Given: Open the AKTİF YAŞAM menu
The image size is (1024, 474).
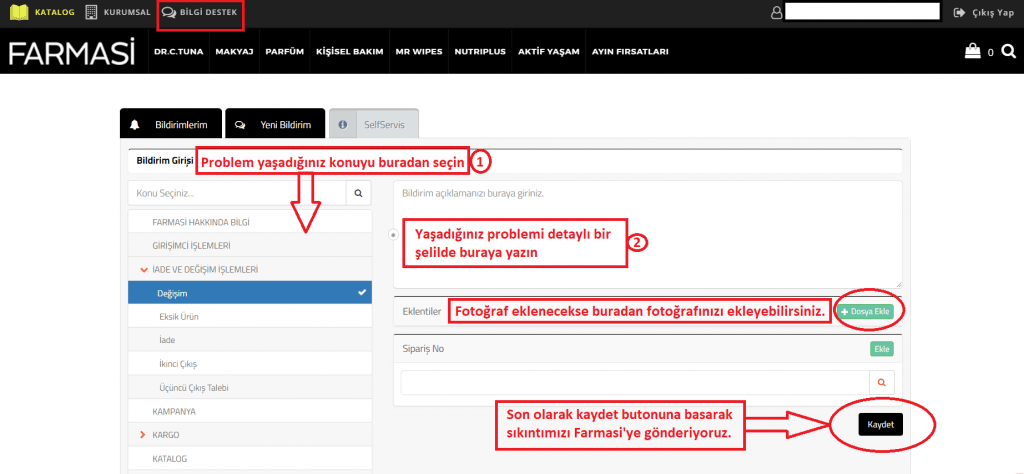Looking at the screenshot, I should pyautogui.click(x=549, y=52).
